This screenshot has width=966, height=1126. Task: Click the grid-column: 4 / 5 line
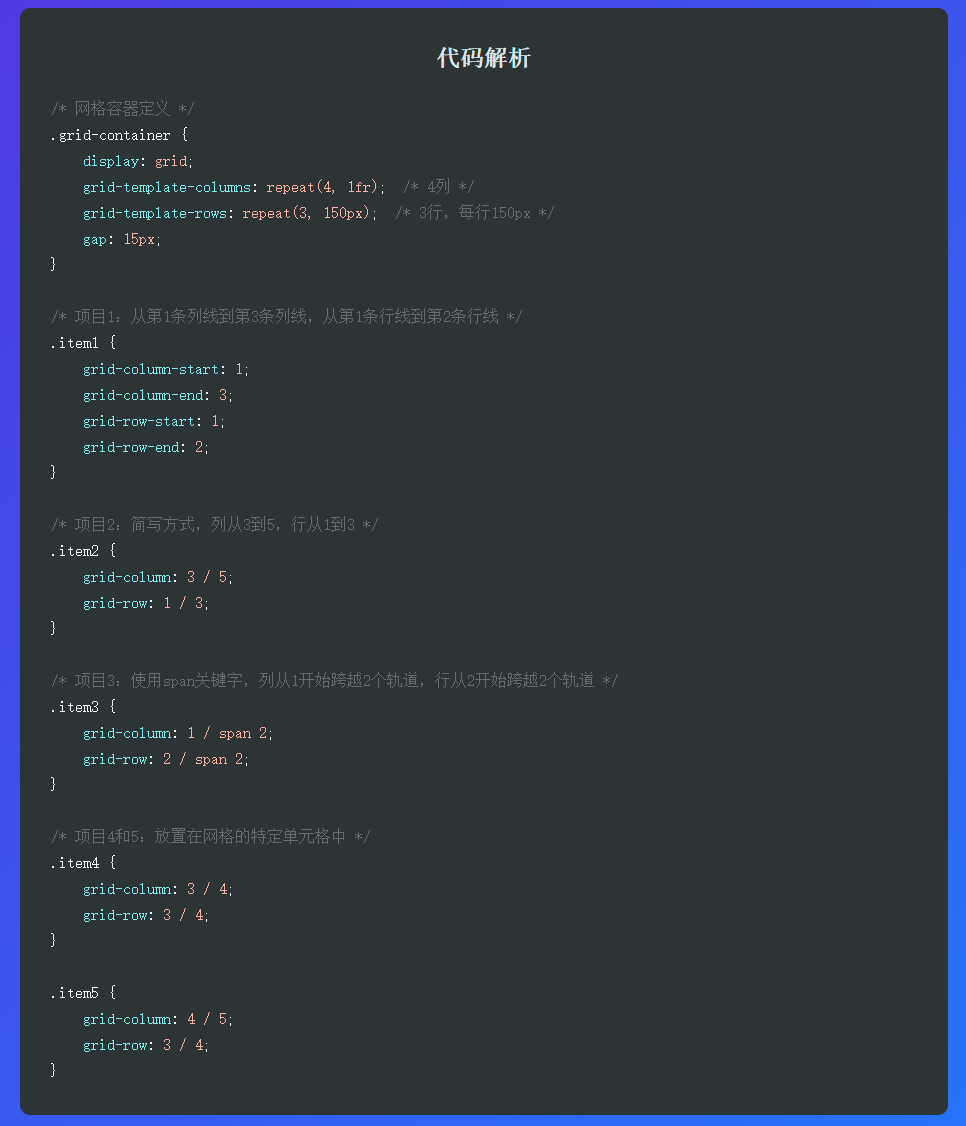[158, 1019]
